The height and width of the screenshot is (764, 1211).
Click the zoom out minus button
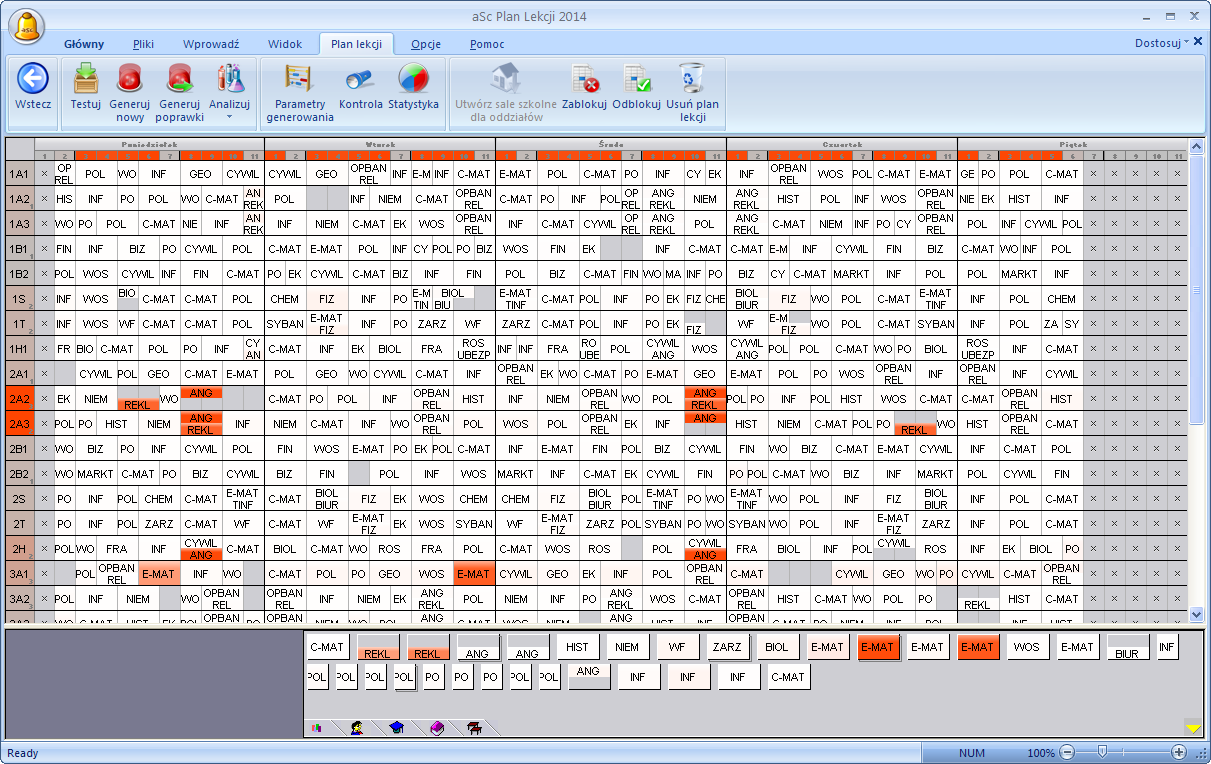[1068, 752]
